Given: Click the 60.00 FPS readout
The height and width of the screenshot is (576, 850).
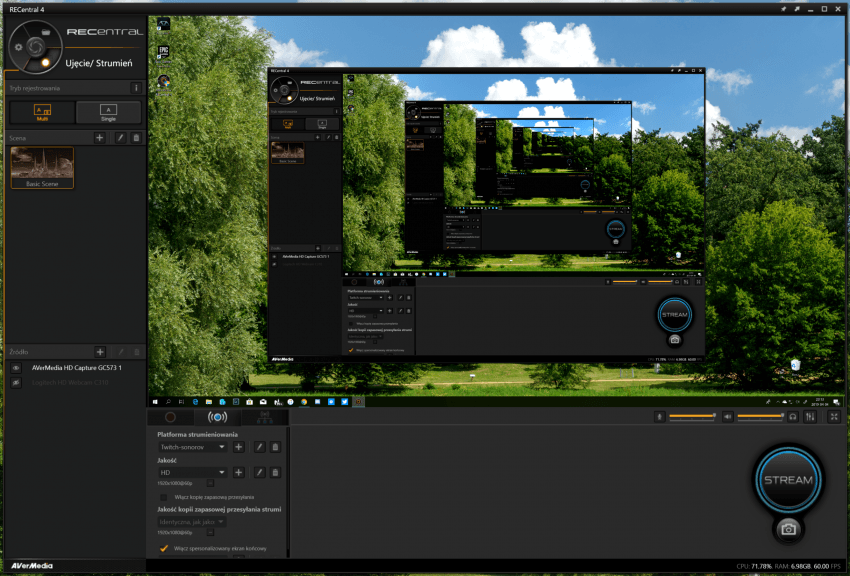Looking at the screenshot, I should pyautogui.click(x=827, y=566).
